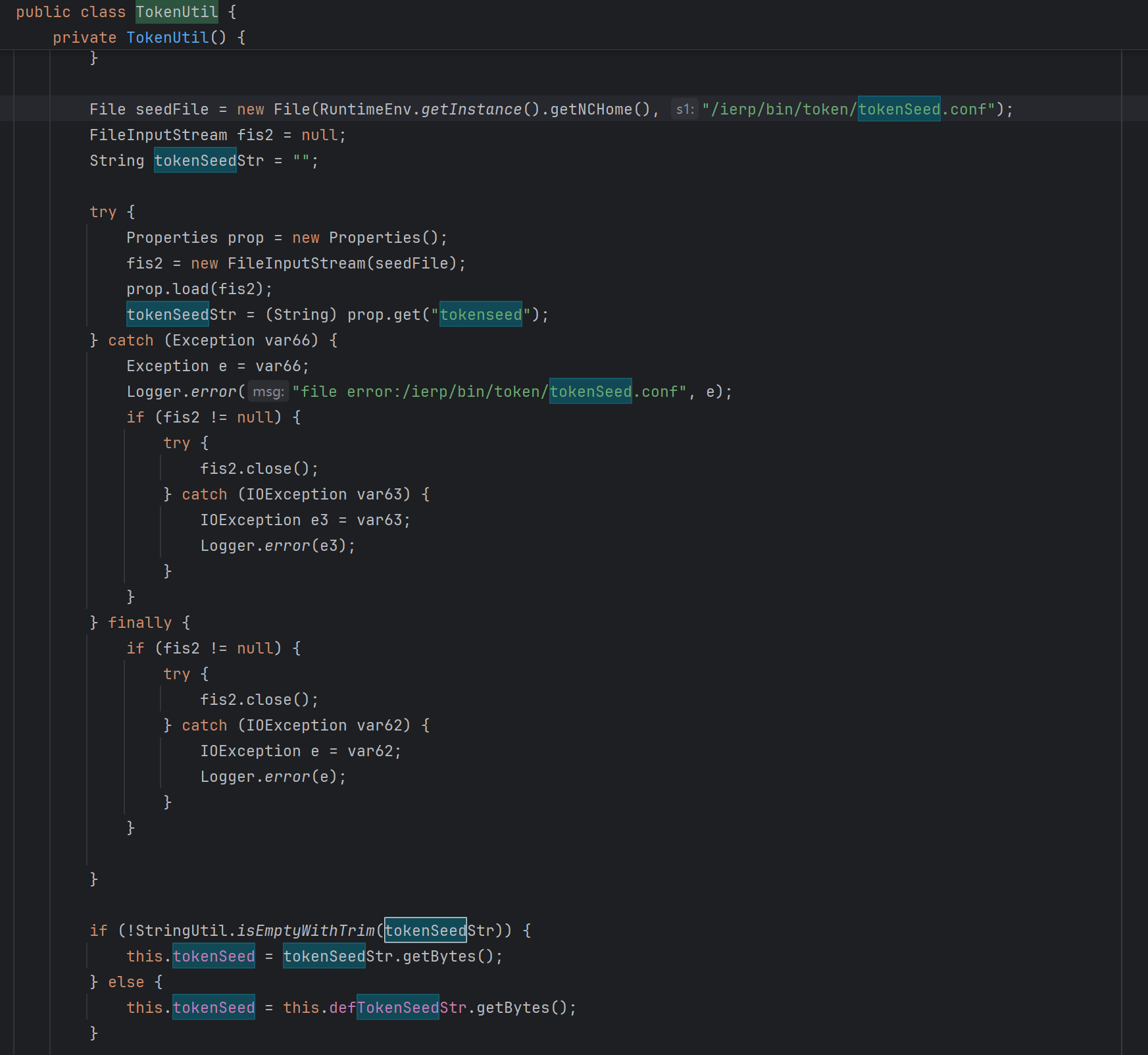Click the 'msg:' parameter inlay hint

pos(268,392)
